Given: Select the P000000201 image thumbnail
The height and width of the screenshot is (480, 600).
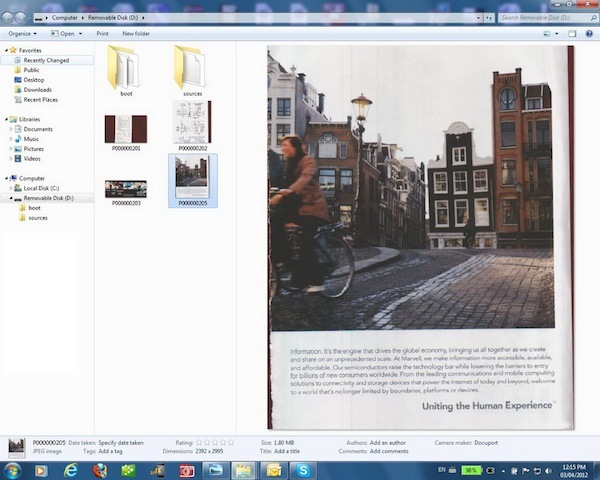Looking at the screenshot, I should click(x=126, y=129).
